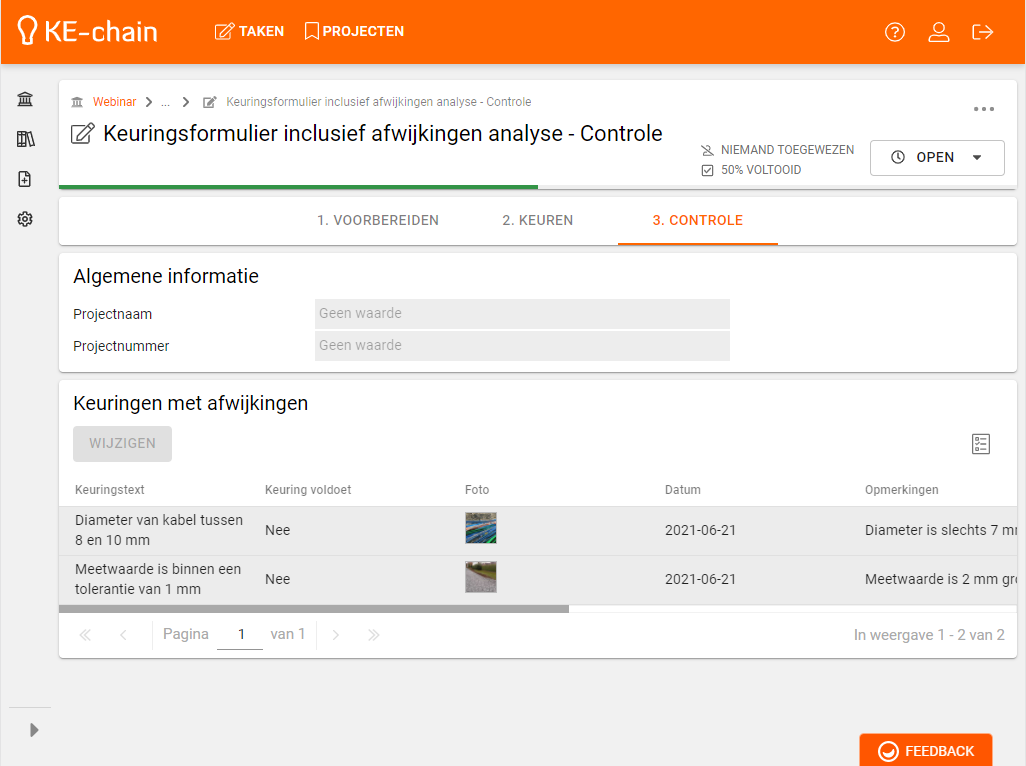
Task: Open the cable photo thumbnail
Action: (481, 529)
